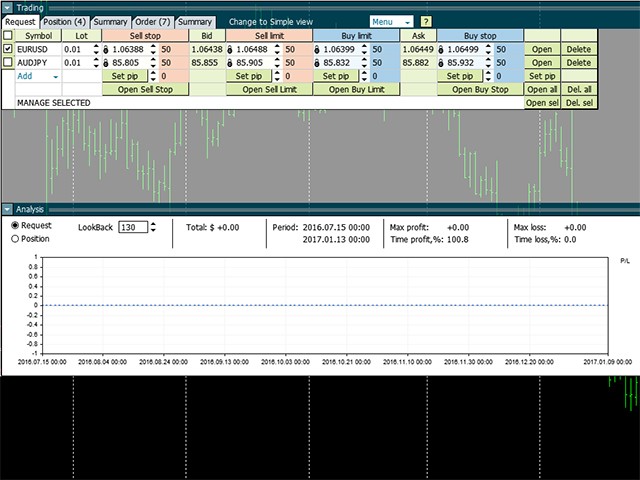Click the LookBack input field

(x=131, y=228)
